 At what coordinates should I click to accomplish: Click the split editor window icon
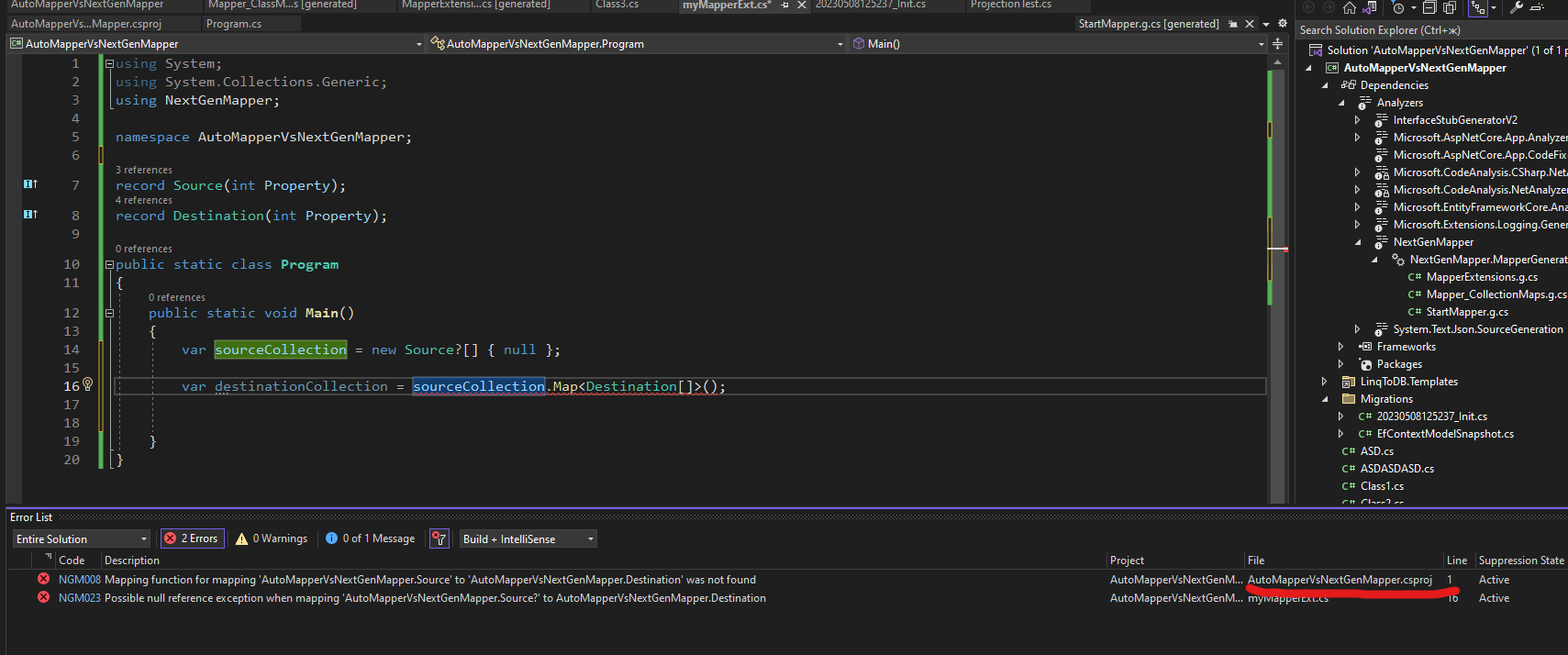pos(1277,44)
